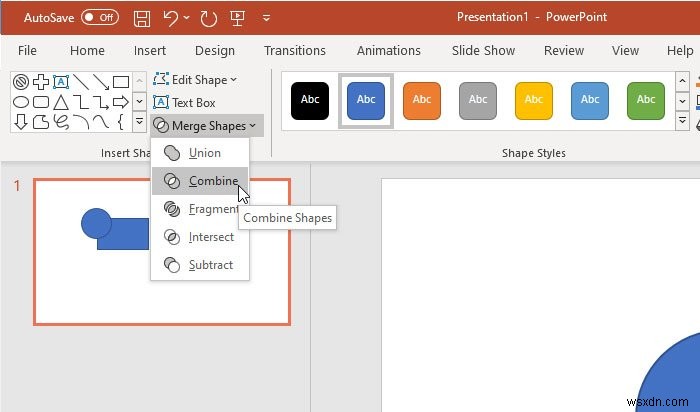
Task: Select the Oval shape in gallery
Action: pyautogui.click(x=21, y=102)
